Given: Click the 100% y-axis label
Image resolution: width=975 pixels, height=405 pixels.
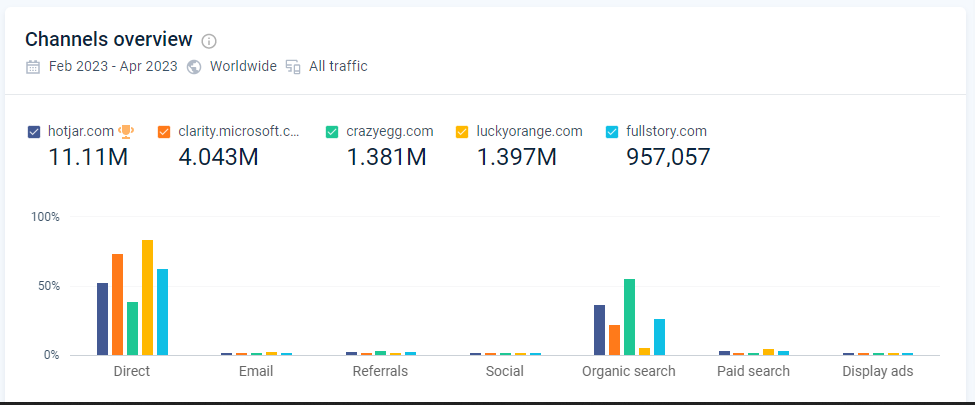Looking at the screenshot, I should pyautogui.click(x=47, y=217).
